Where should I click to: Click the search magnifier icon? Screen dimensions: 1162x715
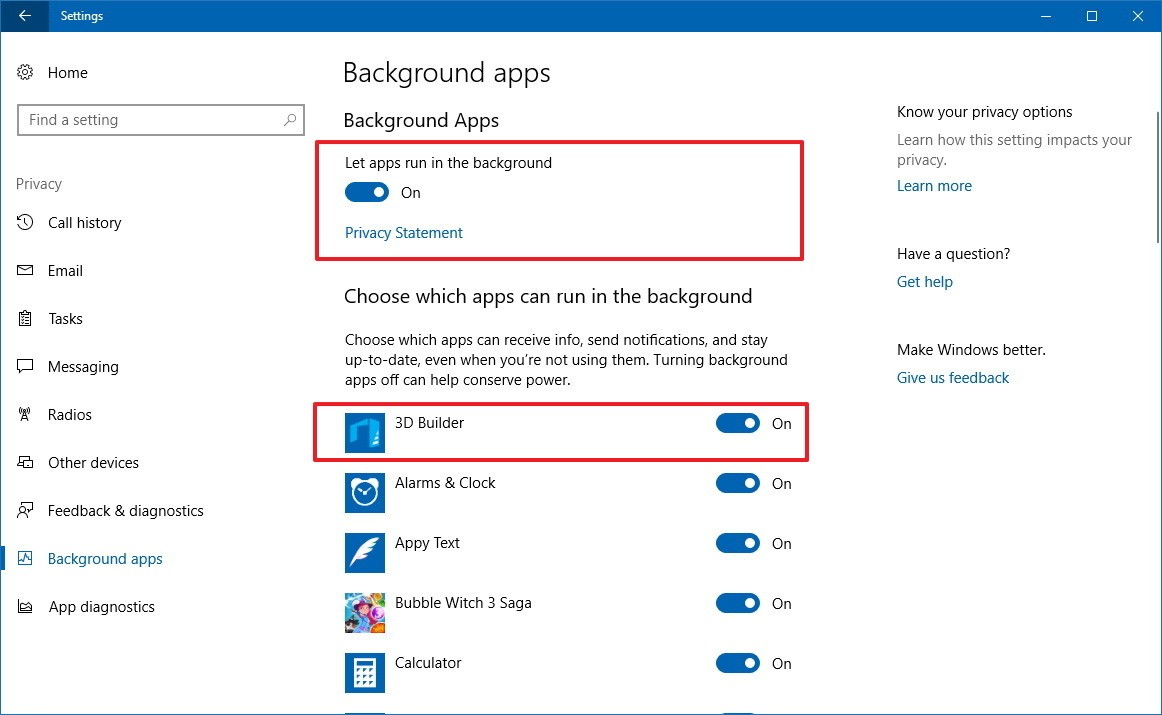click(x=290, y=120)
